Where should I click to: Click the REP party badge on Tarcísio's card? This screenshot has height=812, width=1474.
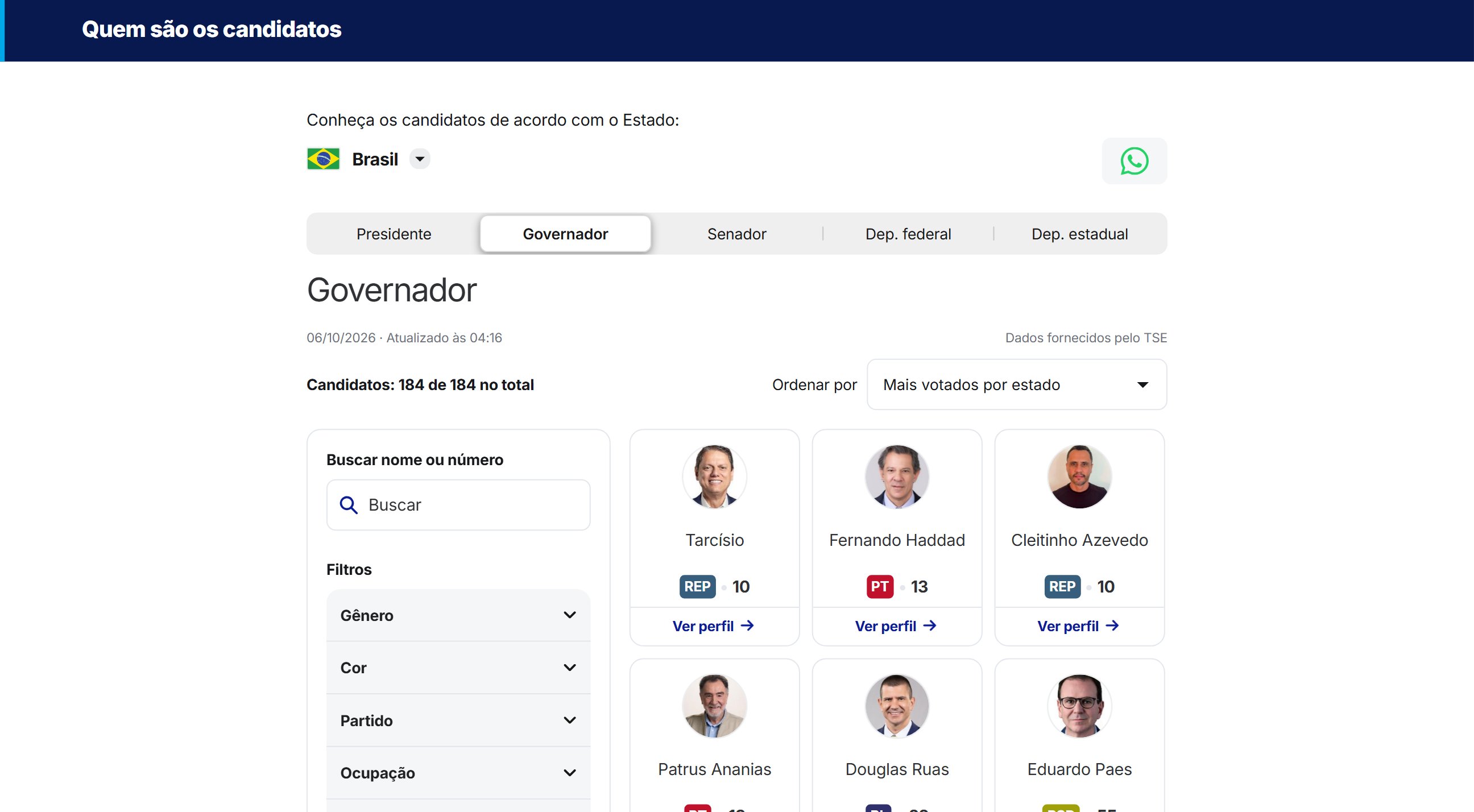click(x=697, y=587)
